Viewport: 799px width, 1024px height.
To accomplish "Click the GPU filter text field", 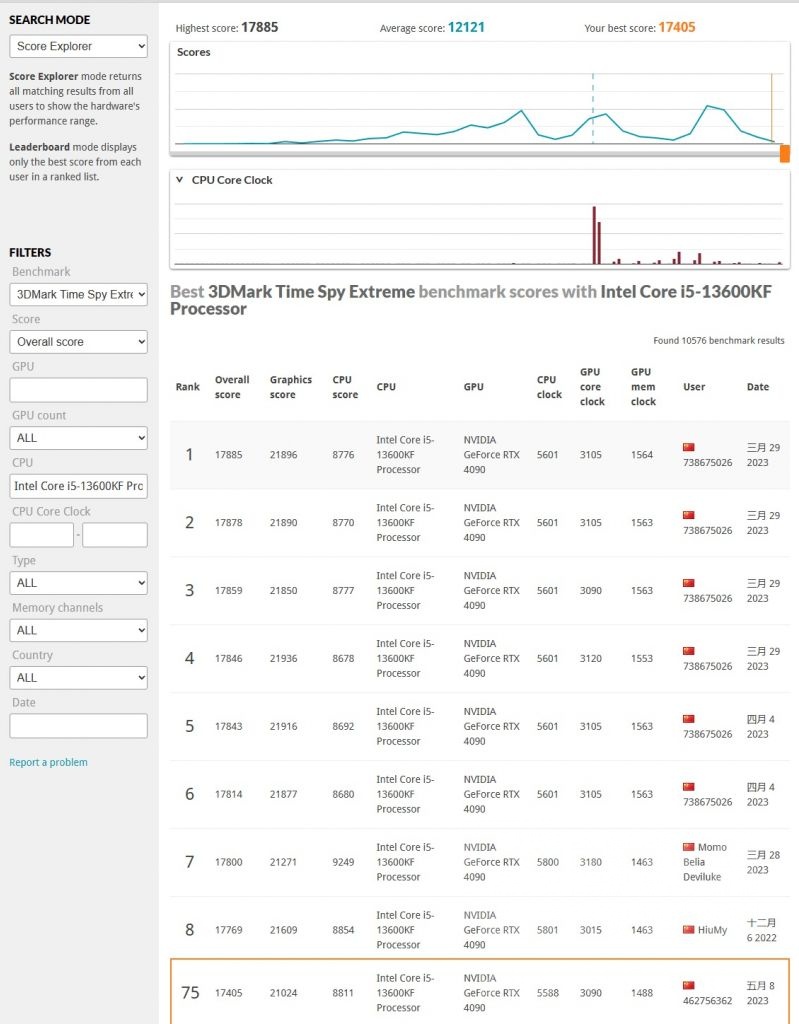I will pos(78,390).
